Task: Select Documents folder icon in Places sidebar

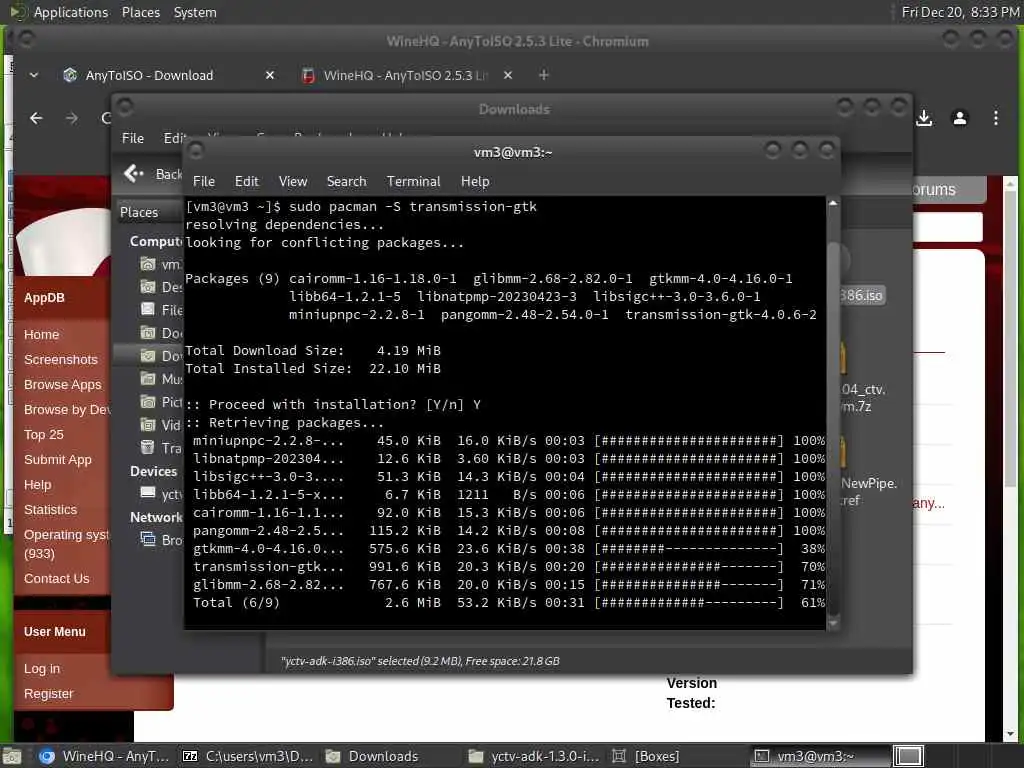Action: 148,332
